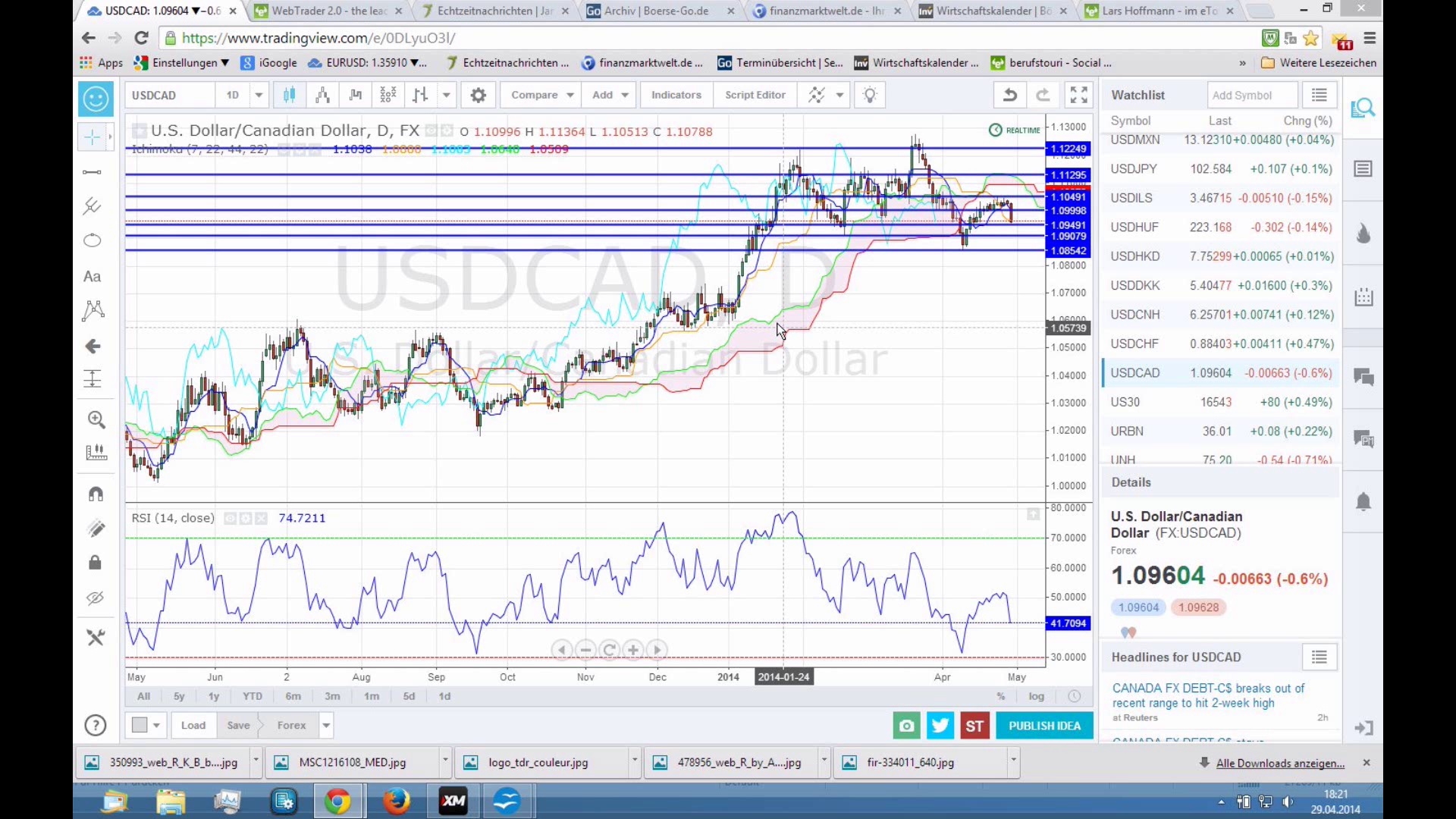The height and width of the screenshot is (819, 1456).
Task: Open the Indicators menu
Action: click(676, 95)
